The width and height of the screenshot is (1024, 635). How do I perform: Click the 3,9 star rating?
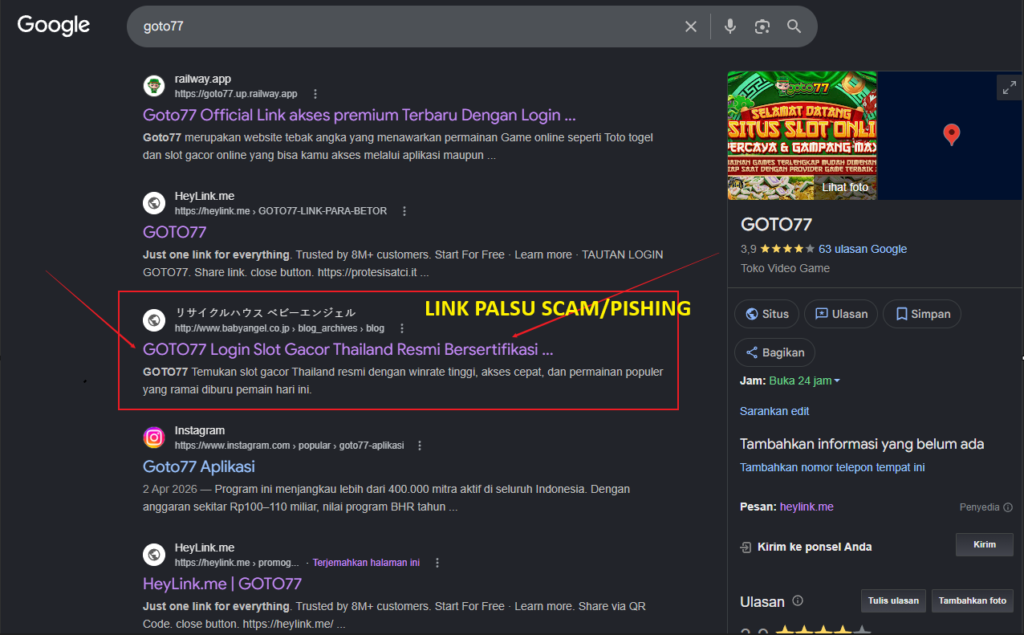(777, 249)
